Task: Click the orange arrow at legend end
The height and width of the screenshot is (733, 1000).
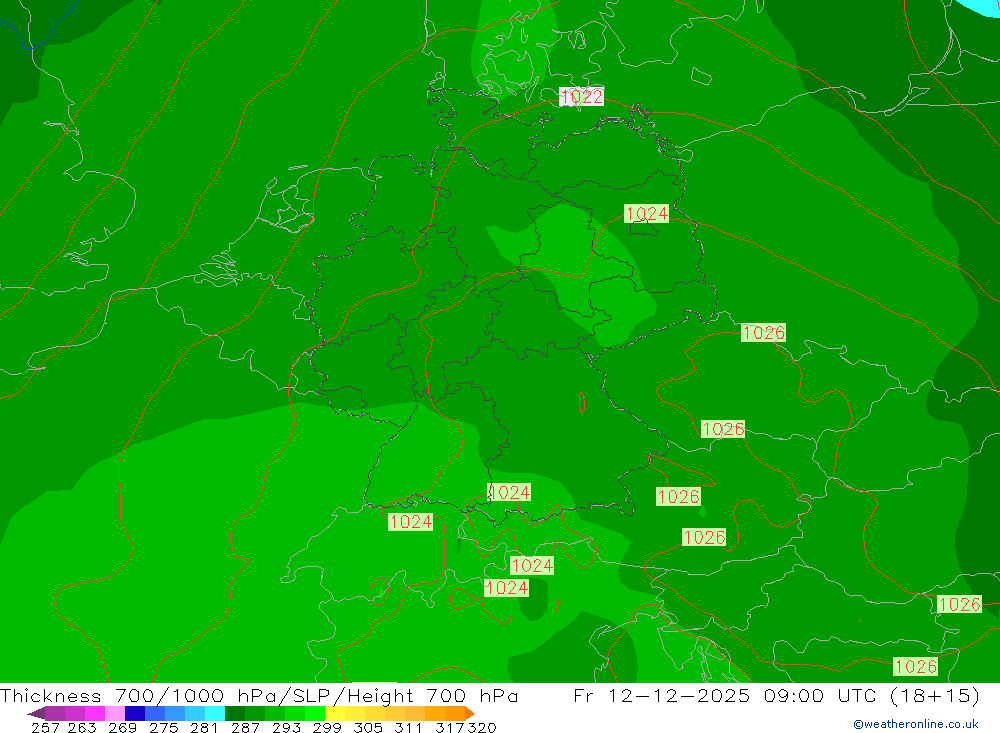Action: pos(470,713)
